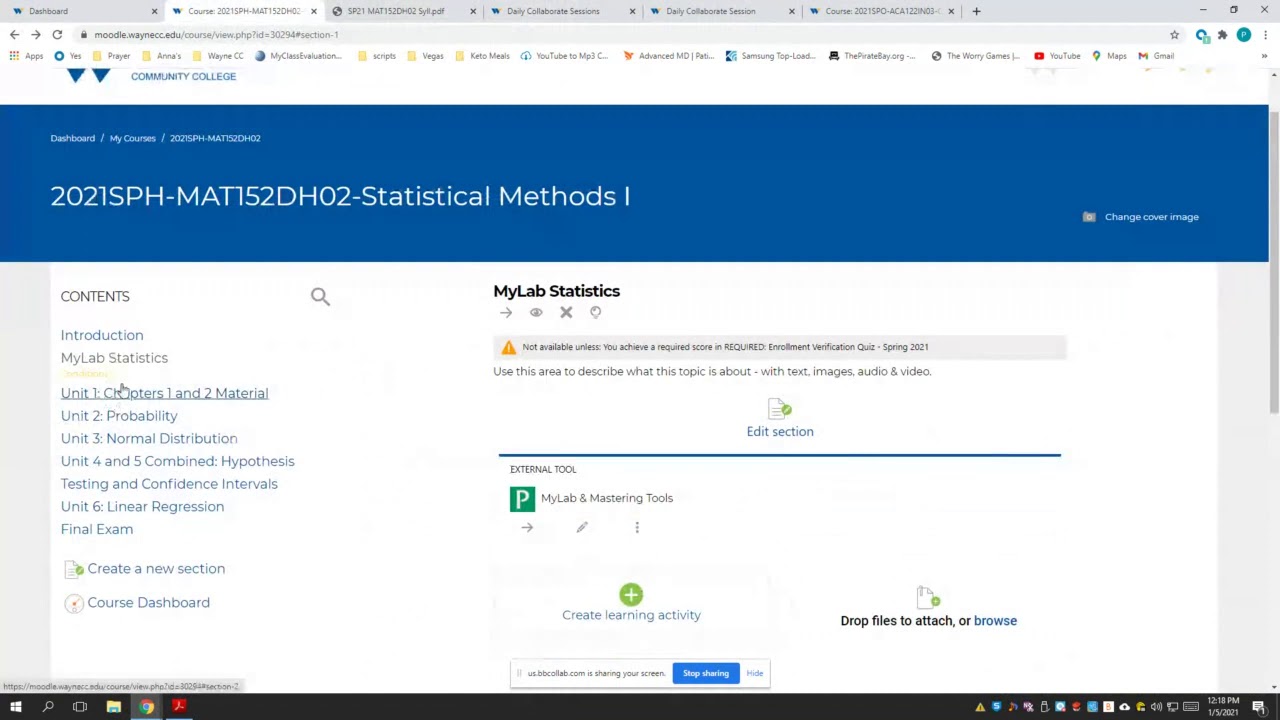The image size is (1280, 720).
Task: Click Create learning activity text link
Action: [631, 615]
